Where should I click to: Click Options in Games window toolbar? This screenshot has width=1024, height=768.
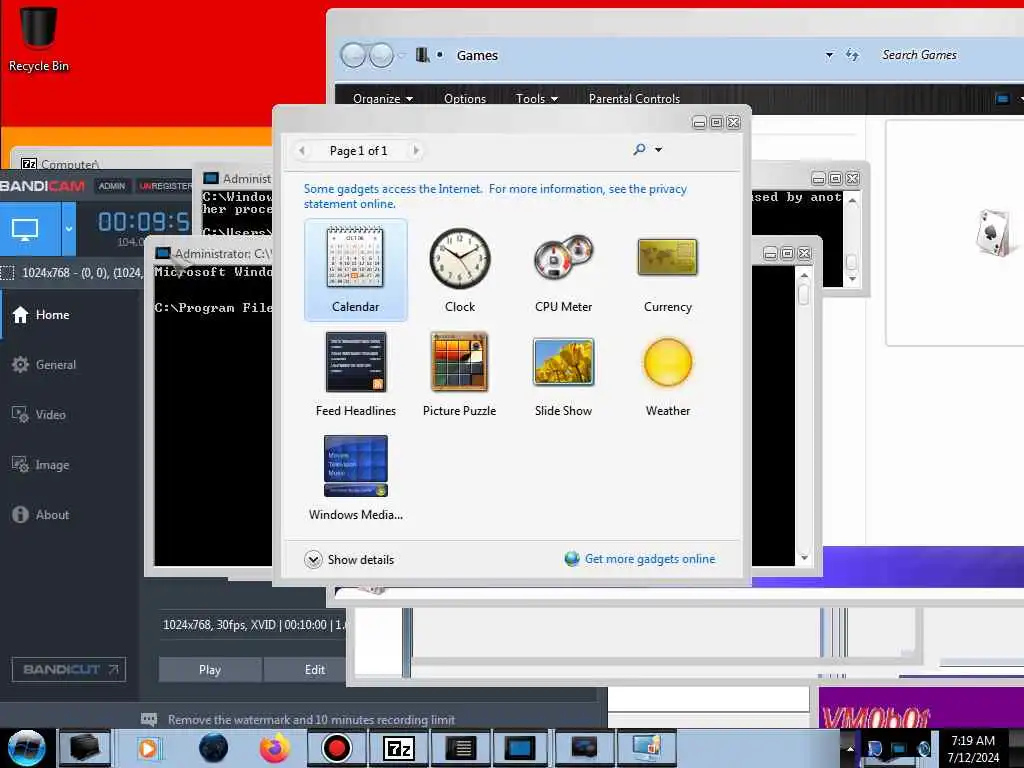pos(465,99)
